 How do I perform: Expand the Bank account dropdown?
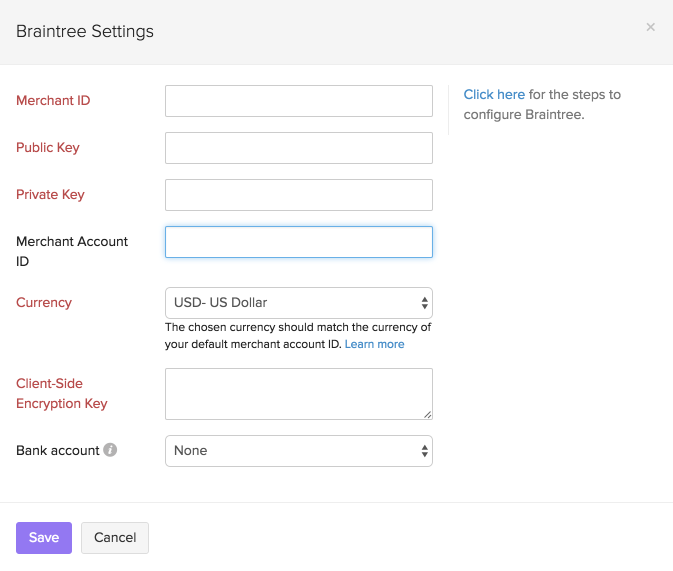click(298, 451)
